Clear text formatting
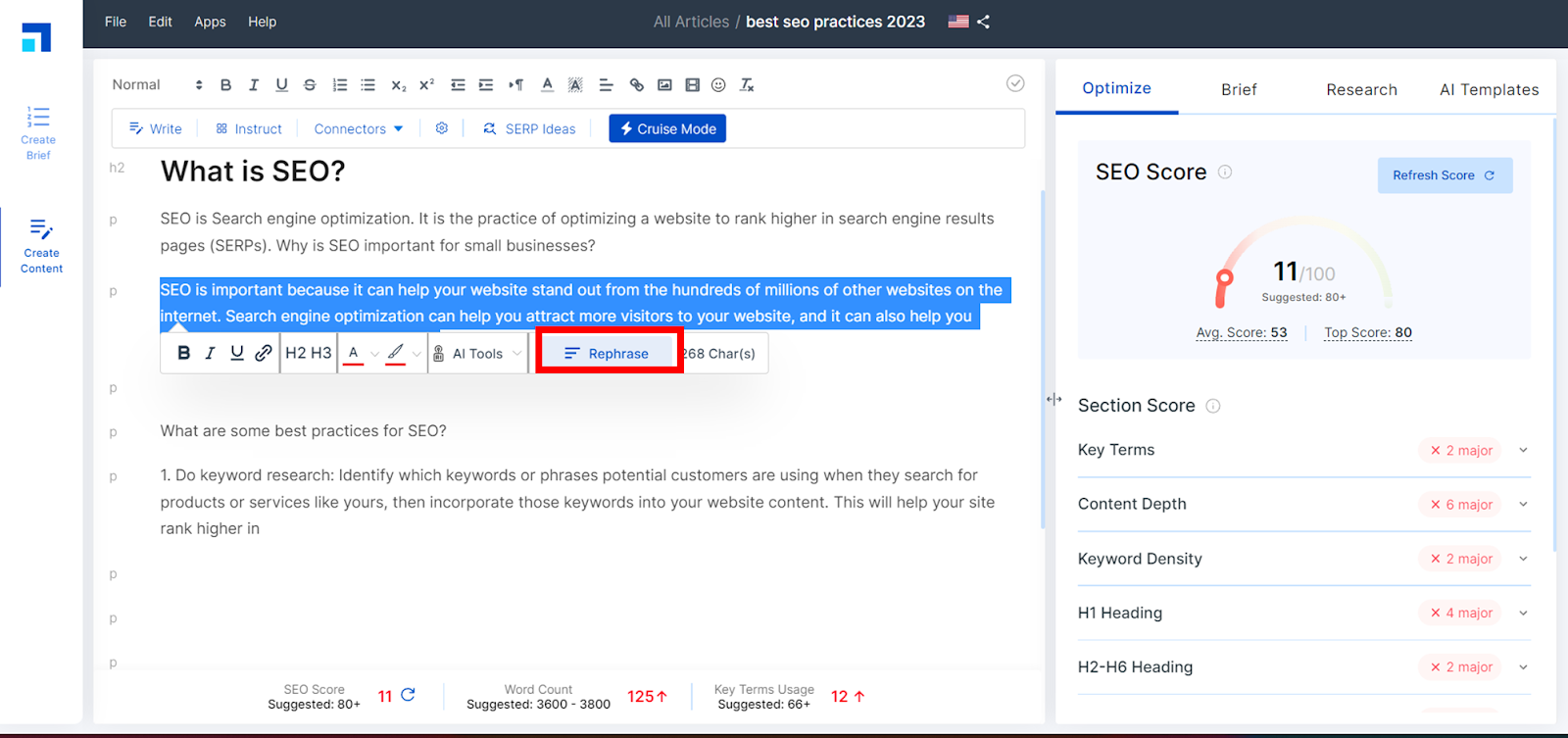Image resolution: width=1568 pixels, height=738 pixels. (x=747, y=85)
